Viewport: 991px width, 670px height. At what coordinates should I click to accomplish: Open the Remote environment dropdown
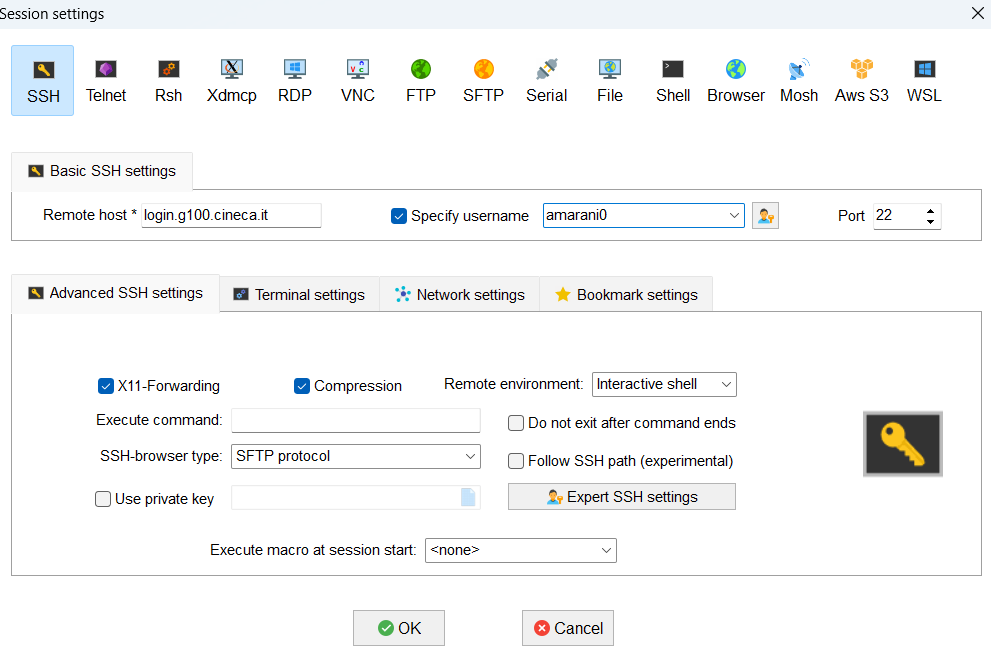click(x=726, y=384)
